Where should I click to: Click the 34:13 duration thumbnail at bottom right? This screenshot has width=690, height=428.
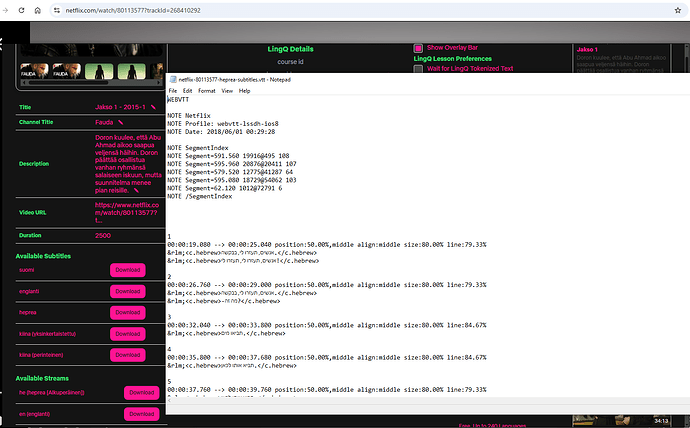click(622, 420)
